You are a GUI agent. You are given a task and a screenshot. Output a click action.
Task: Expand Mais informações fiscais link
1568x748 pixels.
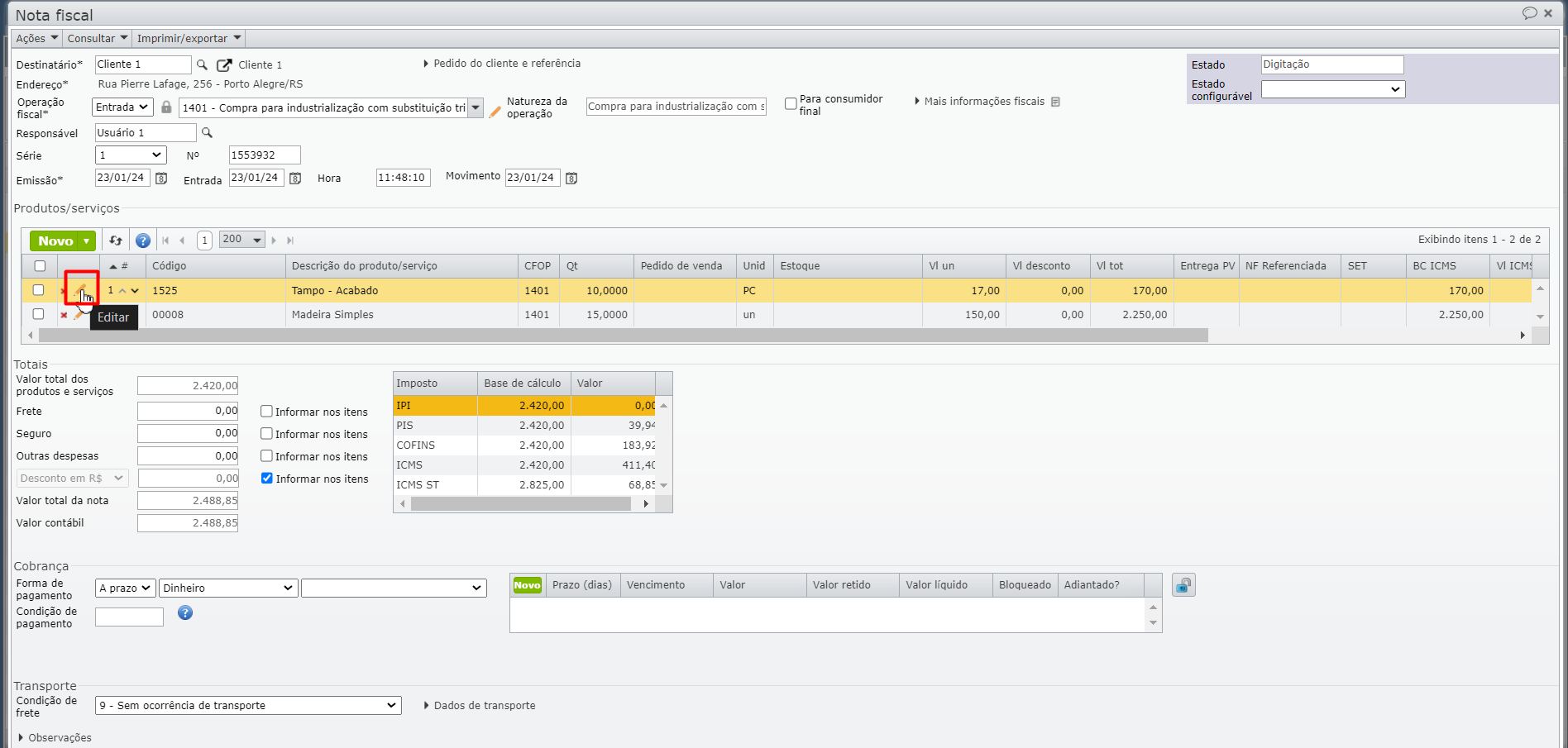tap(983, 102)
